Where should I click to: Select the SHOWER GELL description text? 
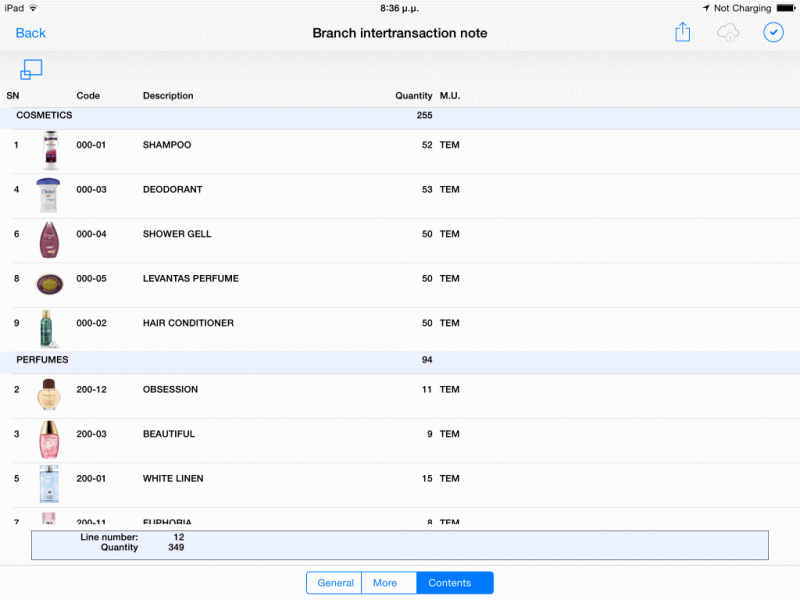177,234
